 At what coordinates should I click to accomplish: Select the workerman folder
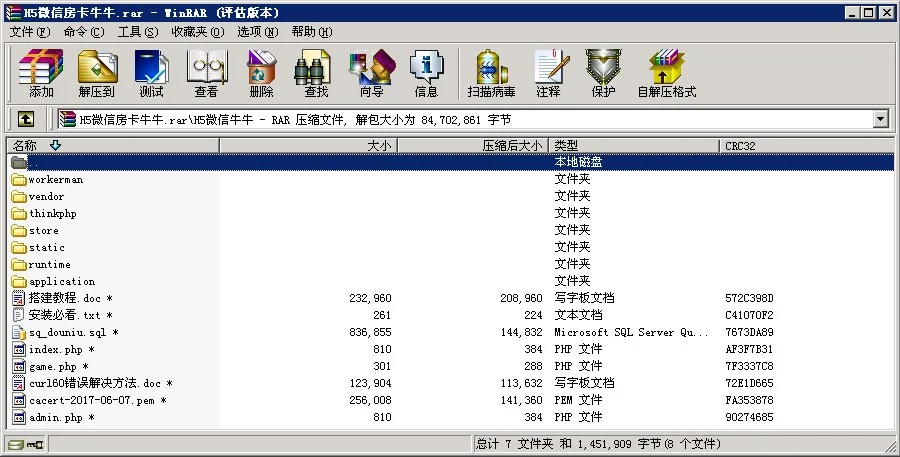(x=56, y=180)
